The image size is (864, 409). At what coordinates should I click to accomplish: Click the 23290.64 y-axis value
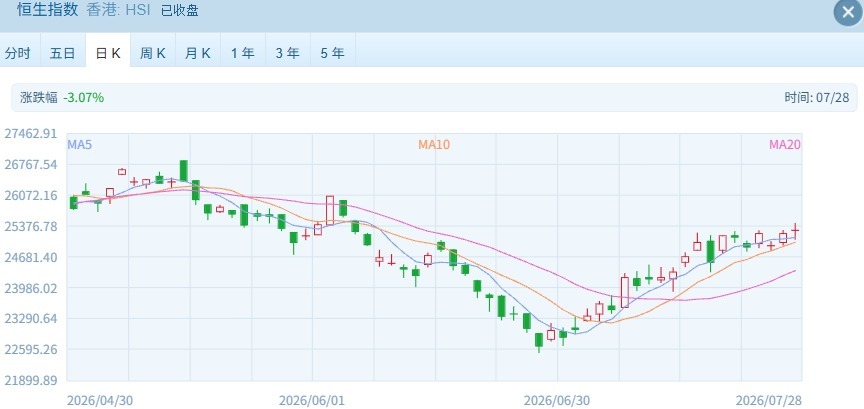pos(30,319)
